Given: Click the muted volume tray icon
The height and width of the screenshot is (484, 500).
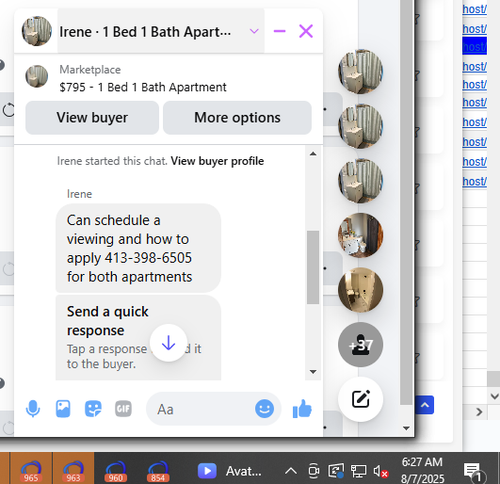Looking at the screenshot, I should pyautogui.click(x=381, y=471).
